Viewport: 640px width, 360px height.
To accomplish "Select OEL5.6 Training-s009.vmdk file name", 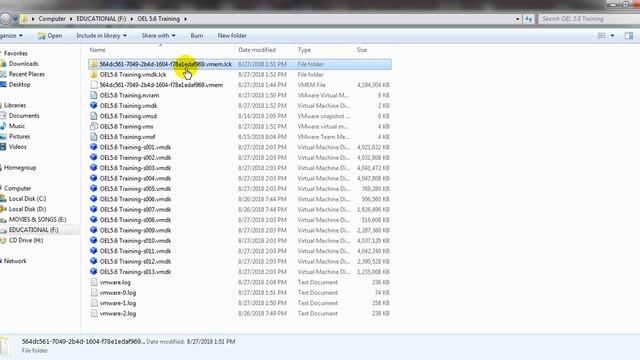I will 136,230.
